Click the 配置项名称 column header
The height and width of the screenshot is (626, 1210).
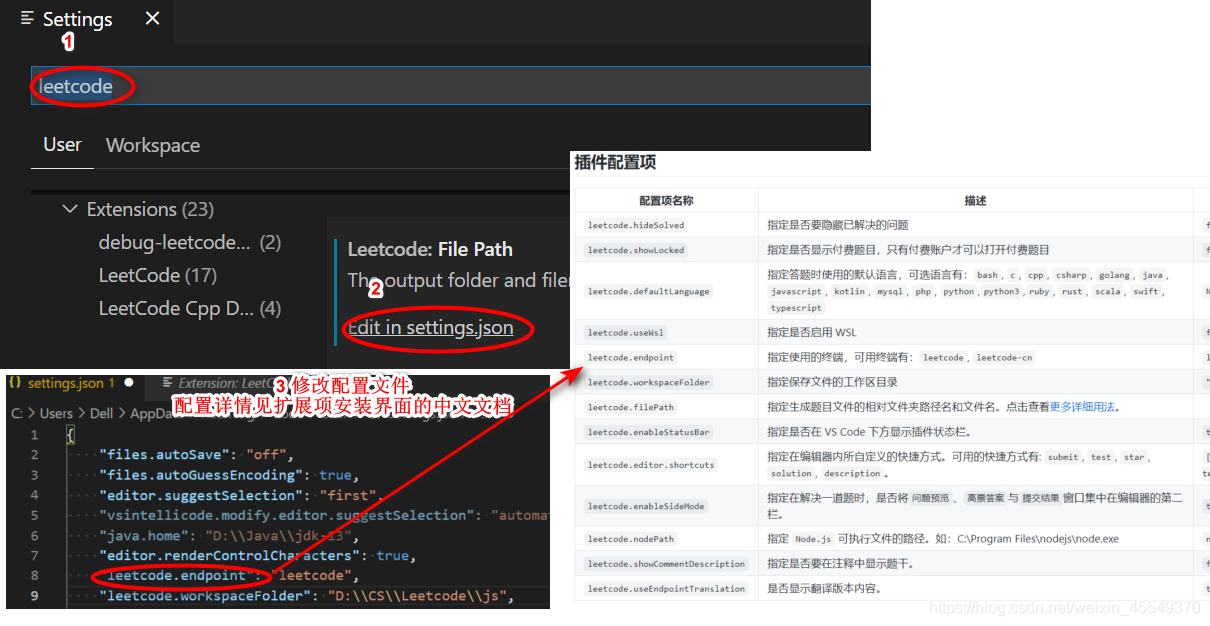pos(667,201)
